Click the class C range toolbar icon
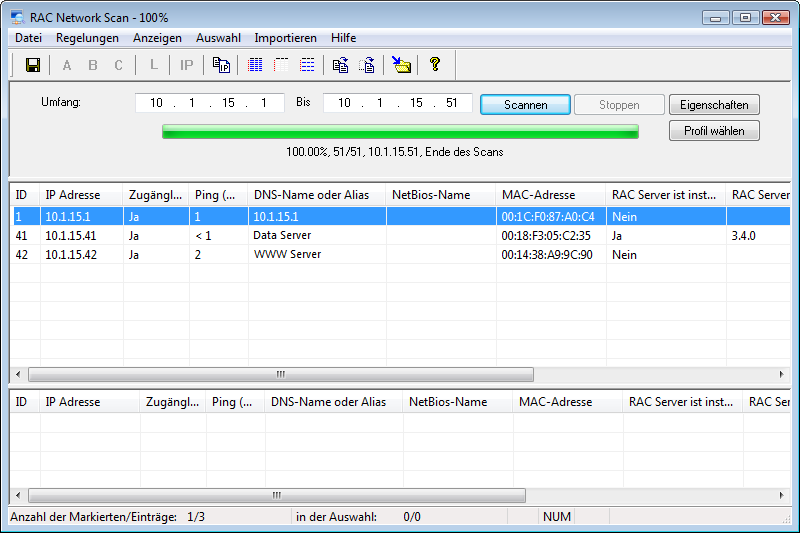Viewport: 800px width, 533px height. coord(118,65)
